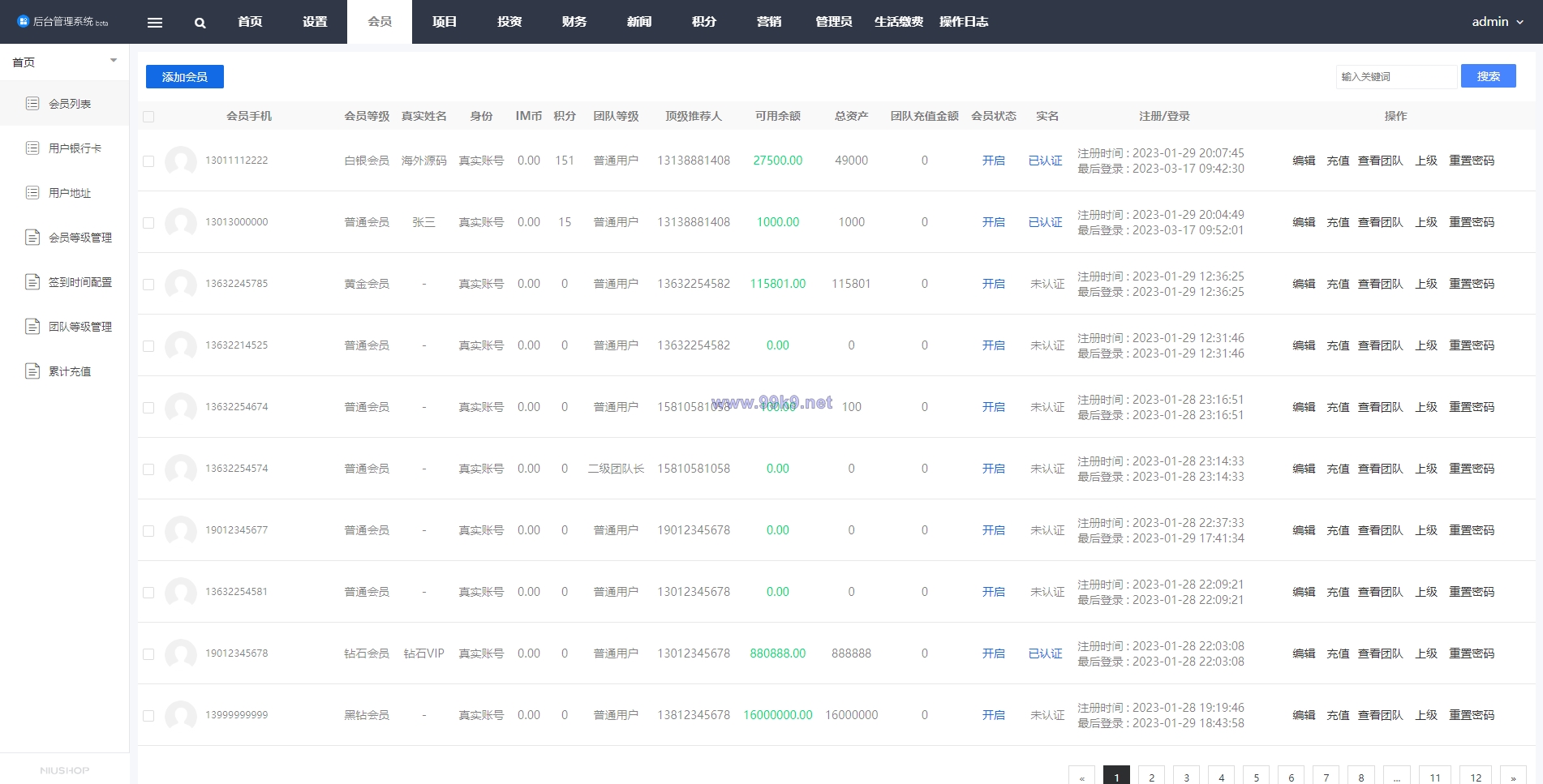This screenshot has height=784, width=1543.
Task: Click 充值 for member 19012345677
Action: pyautogui.click(x=1338, y=530)
